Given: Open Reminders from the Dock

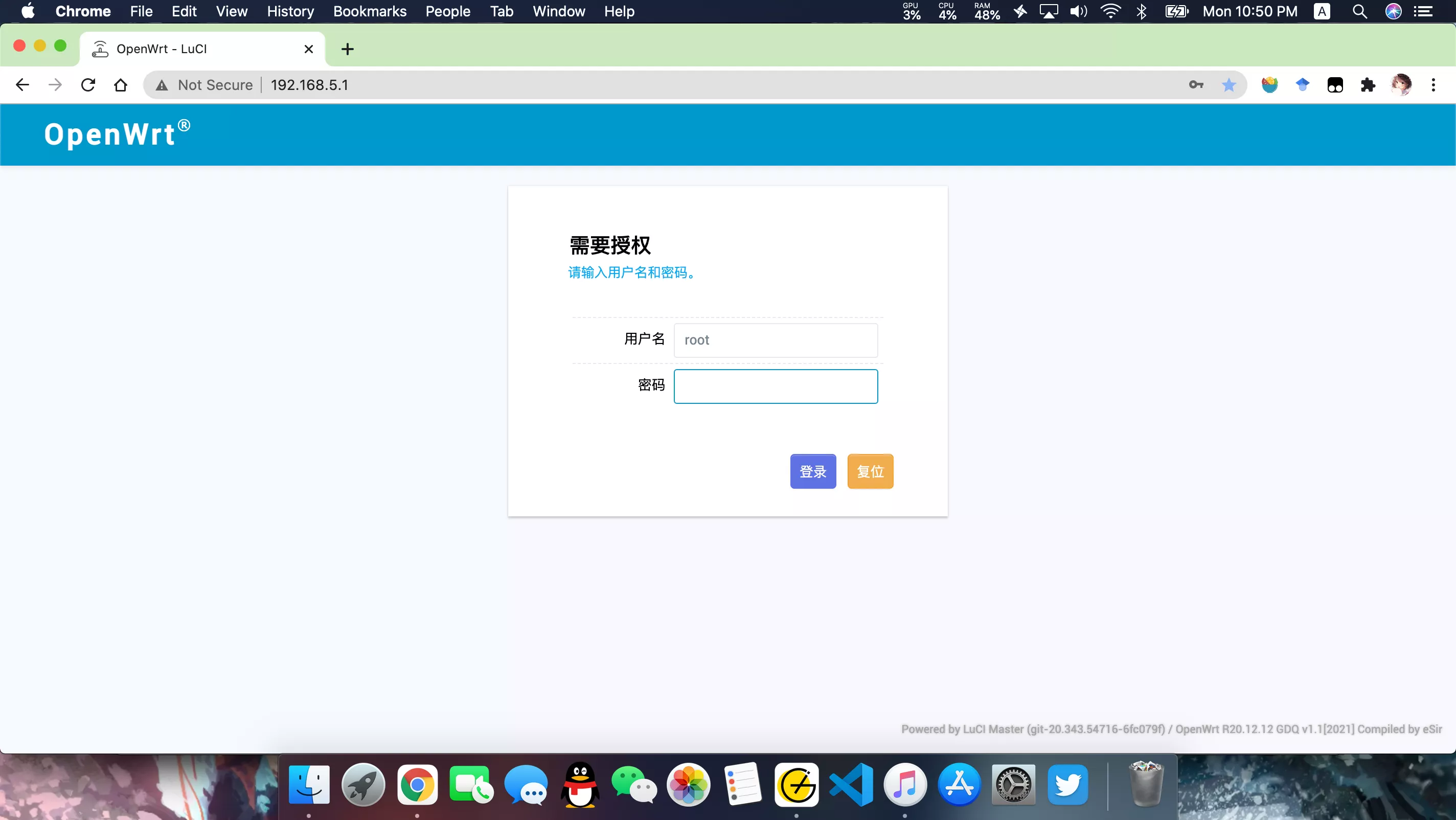Looking at the screenshot, I should [743, 784].
